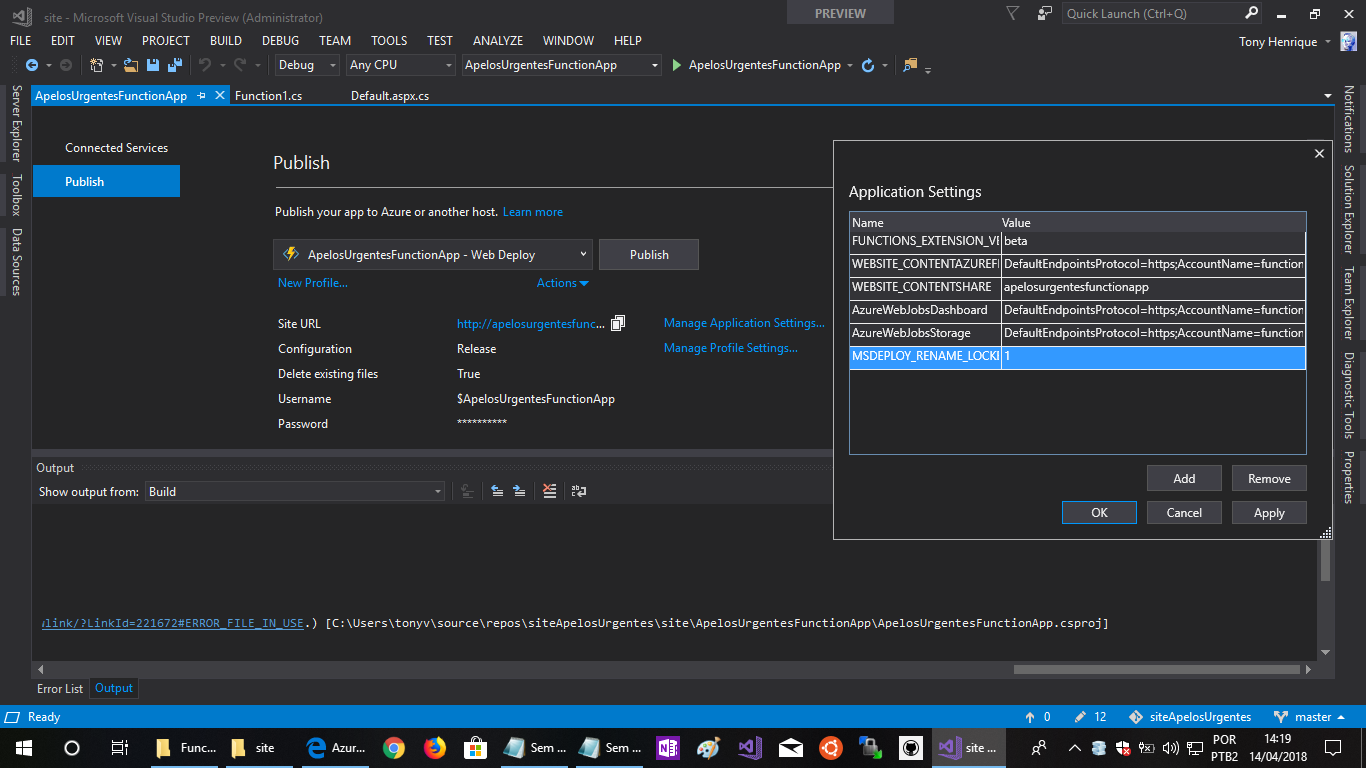The height and width of the screenshot is (768, 1366).
Task: Click the Save All toolbar icon
Action: (x=173, y=65)
